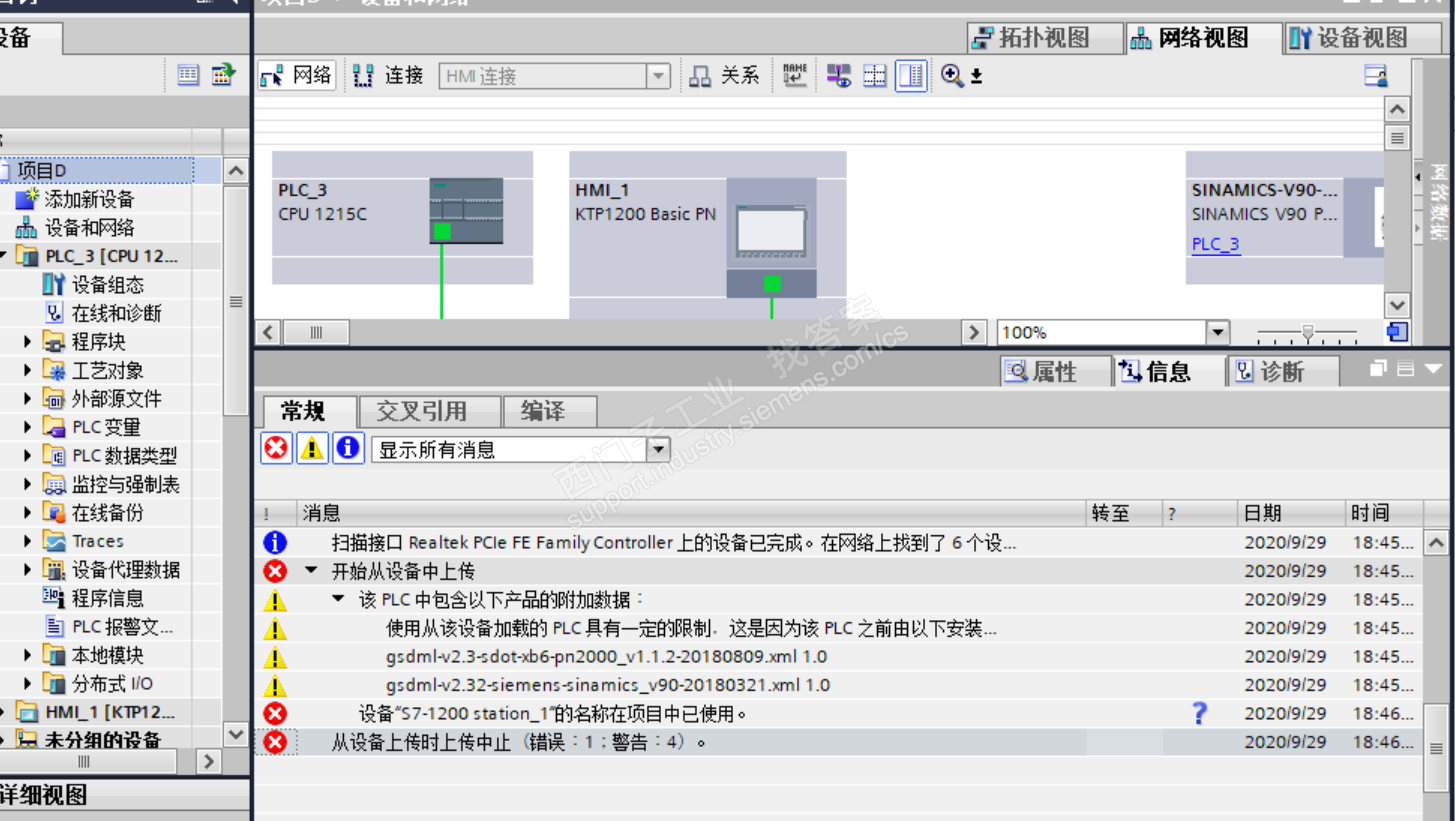Collapse the 开始从设备中上传 message group
This screenshot has height=821, width=1455.
[311, 571]
